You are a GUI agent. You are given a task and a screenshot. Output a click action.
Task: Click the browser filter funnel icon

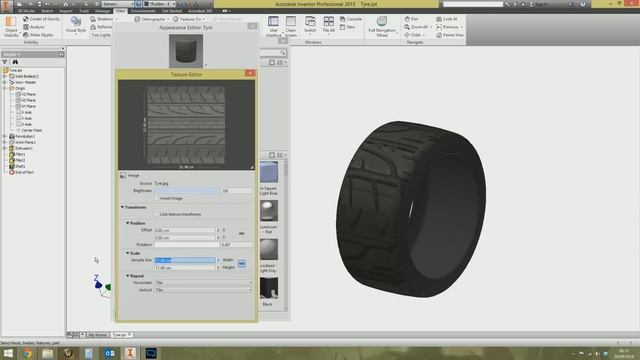pos(5,62)
